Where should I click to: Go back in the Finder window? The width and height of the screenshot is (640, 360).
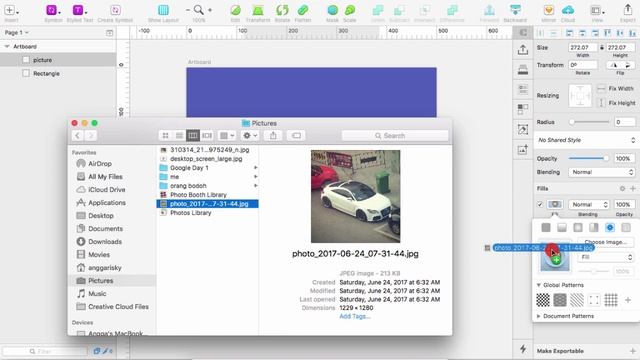(x=78, y=136)
